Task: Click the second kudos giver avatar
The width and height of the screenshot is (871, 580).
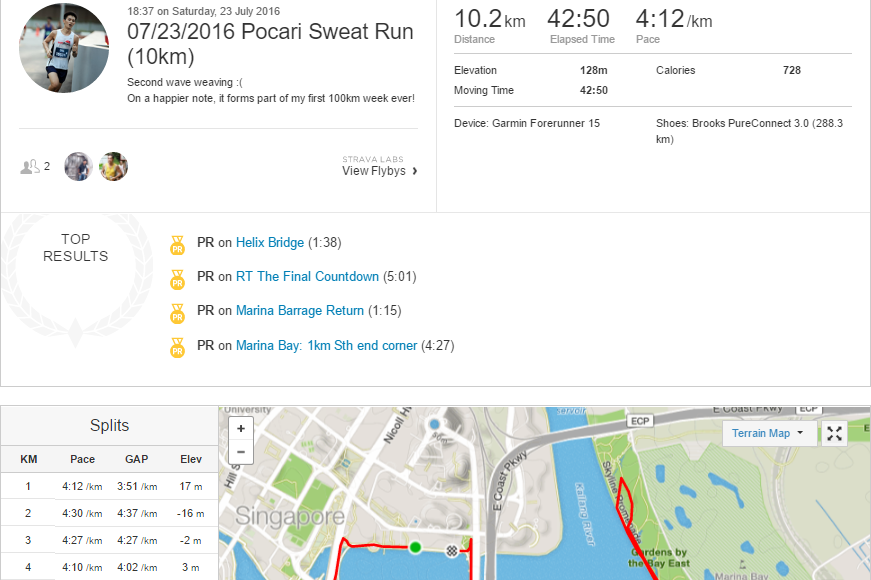Action: coord(113,166)
